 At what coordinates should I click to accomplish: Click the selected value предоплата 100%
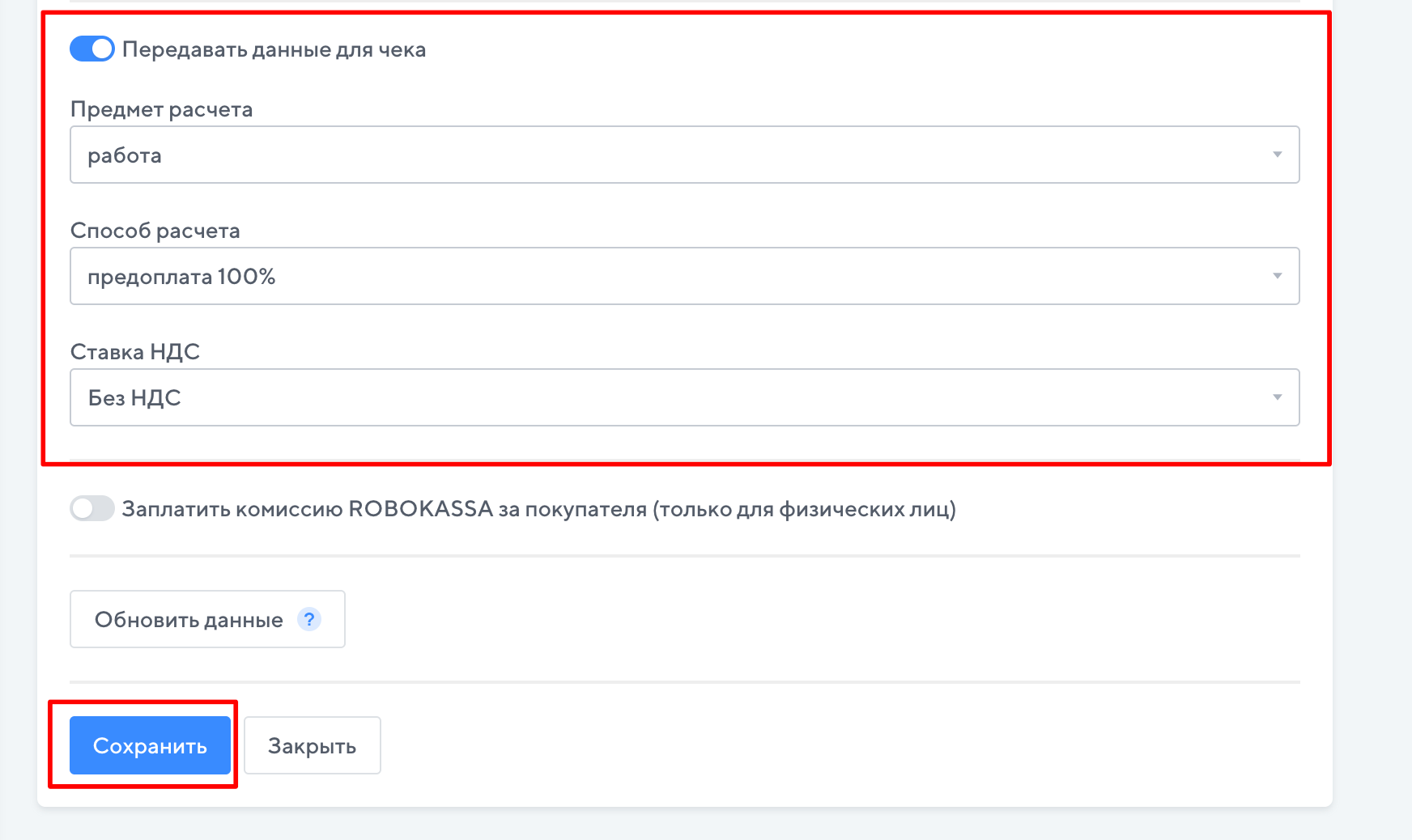(x=181, y=277)
